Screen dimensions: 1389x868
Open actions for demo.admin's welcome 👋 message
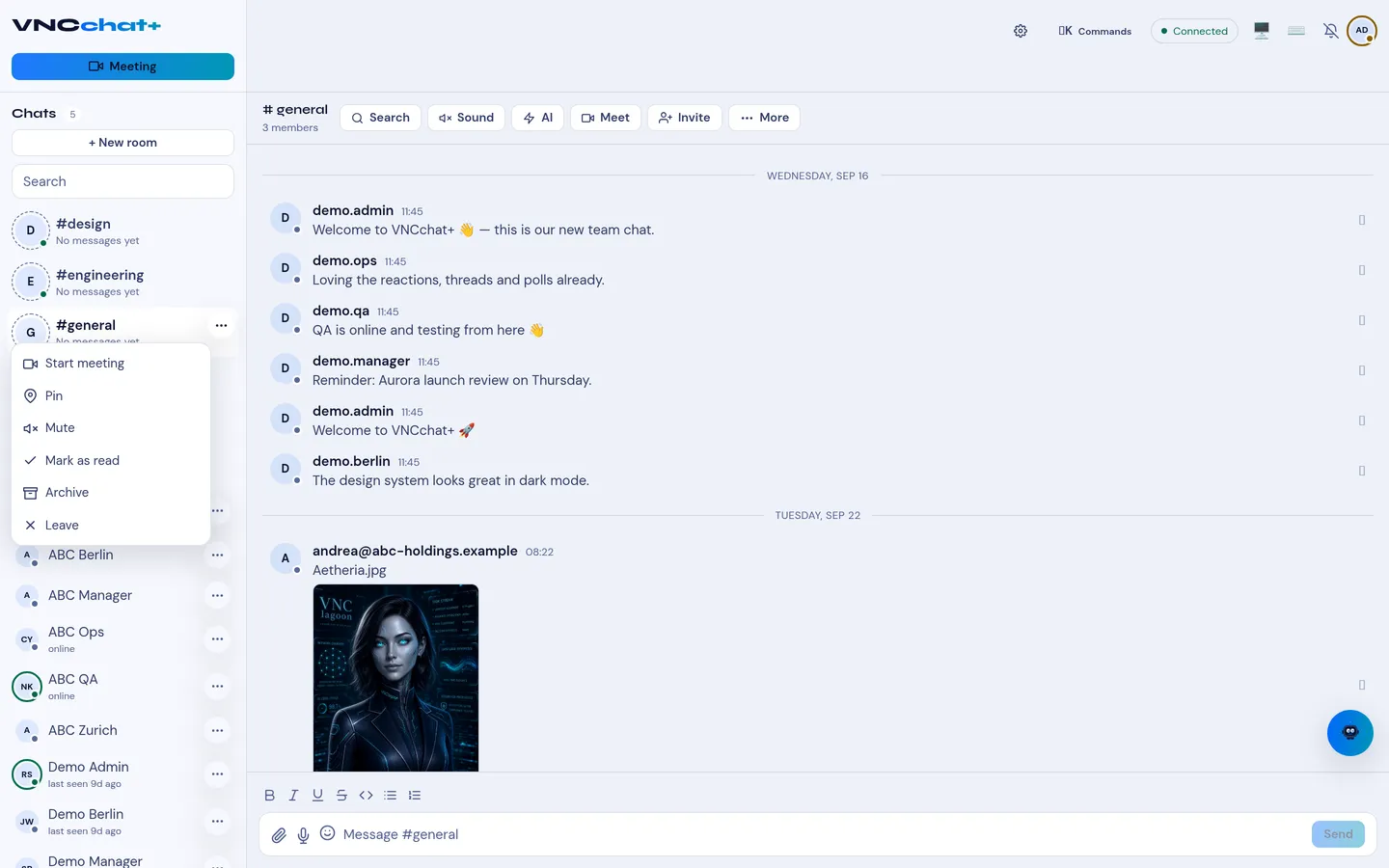coord(1362,221)
